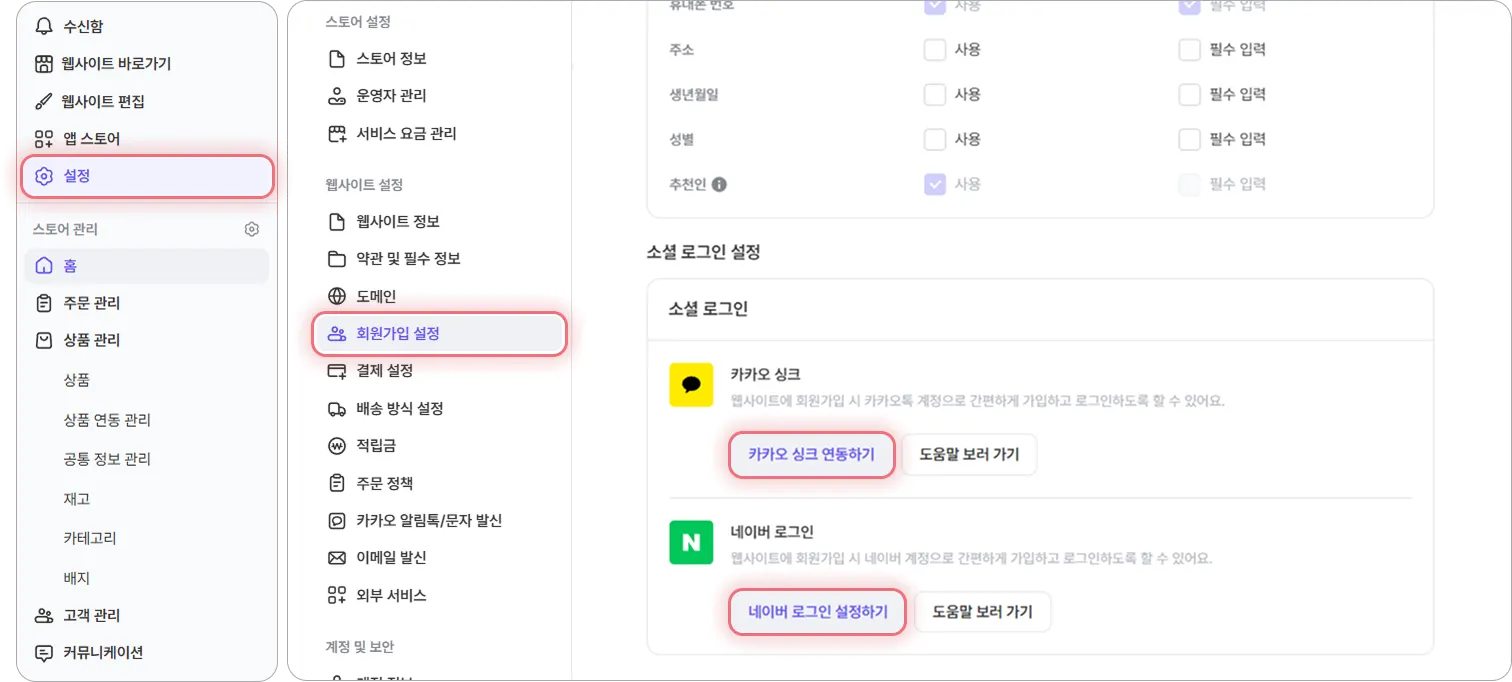The width and height of the screenshot is (1512, 682).
Task: Click 카카오 싱크 연동하기 button
Action: point(811,454)
